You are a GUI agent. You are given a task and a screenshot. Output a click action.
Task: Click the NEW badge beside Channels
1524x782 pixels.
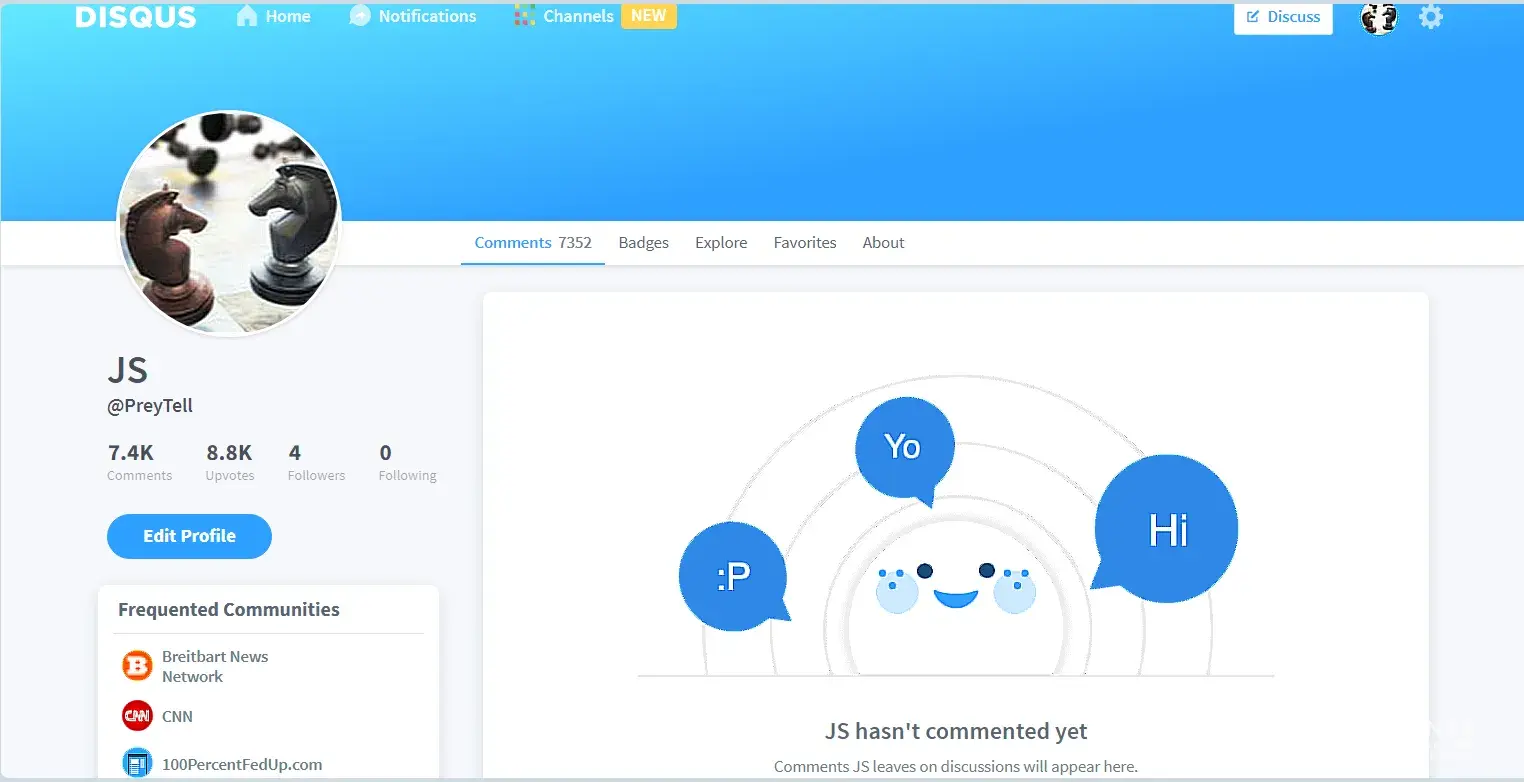649,16
